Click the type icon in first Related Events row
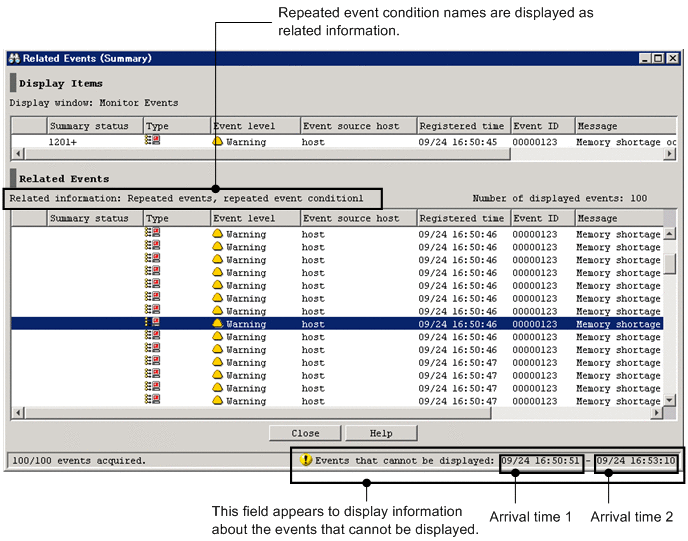 pos(153,234)
